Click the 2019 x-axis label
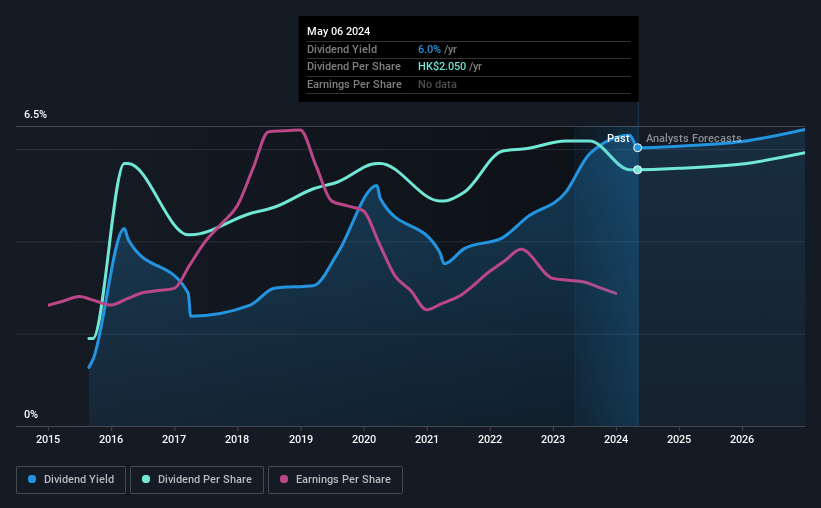The width and height of the screenshot is (821, 508). (301, 439)
